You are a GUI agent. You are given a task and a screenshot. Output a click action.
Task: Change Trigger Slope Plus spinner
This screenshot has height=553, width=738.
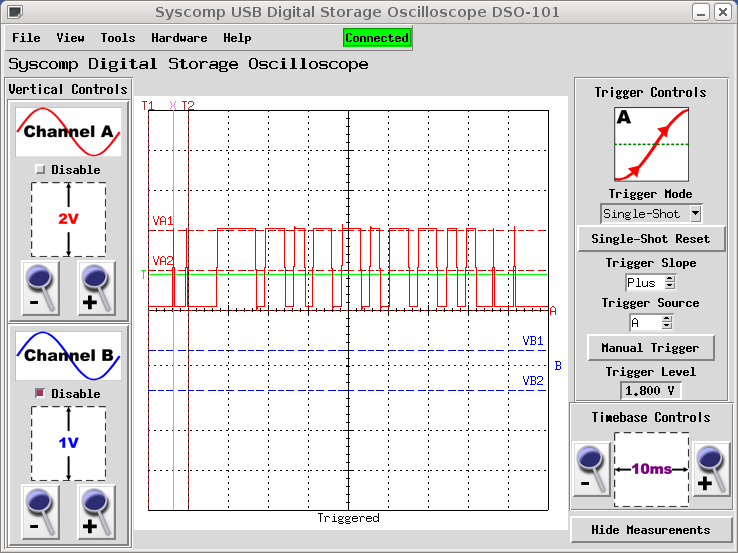(x=669, y=283)
